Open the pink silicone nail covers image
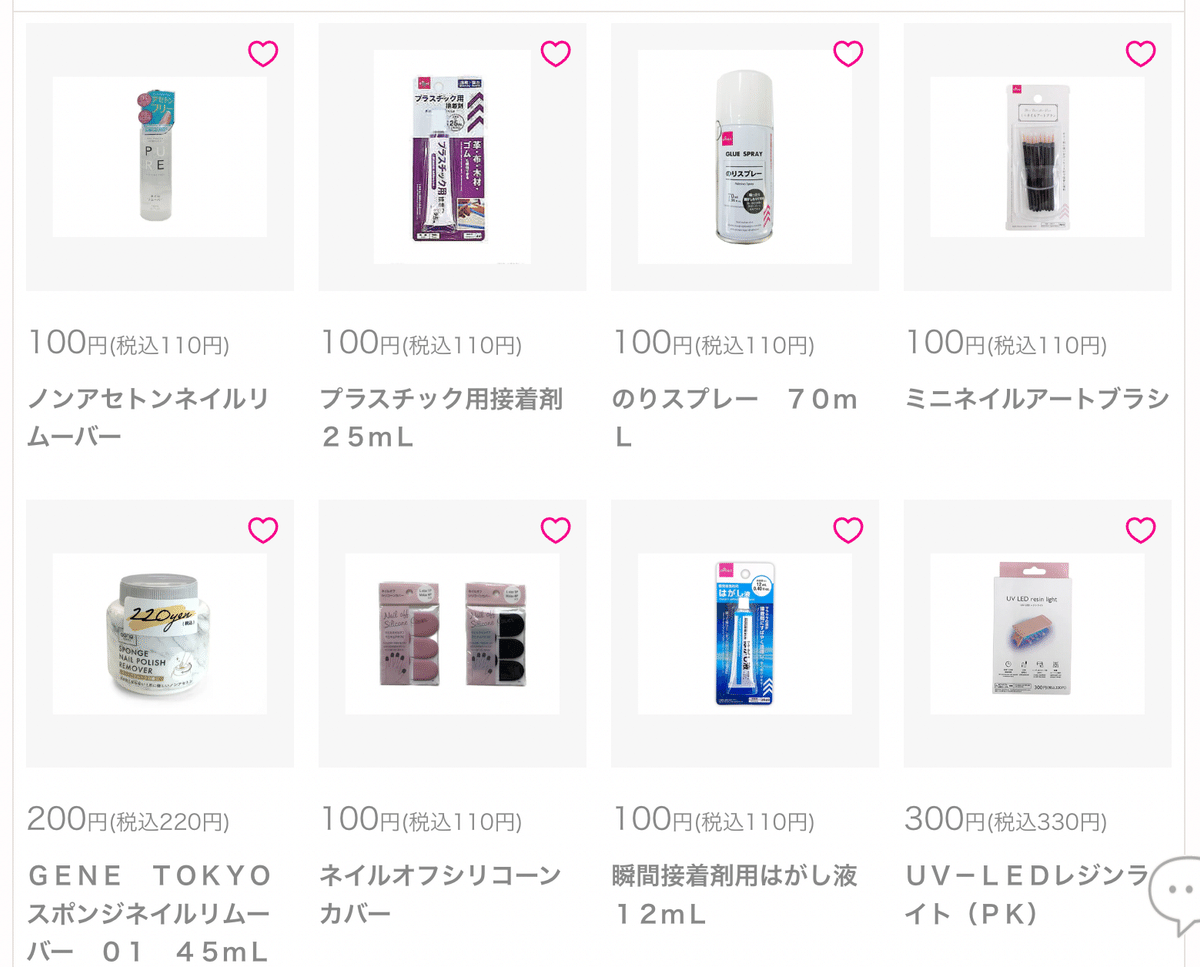 coord(452,634)
